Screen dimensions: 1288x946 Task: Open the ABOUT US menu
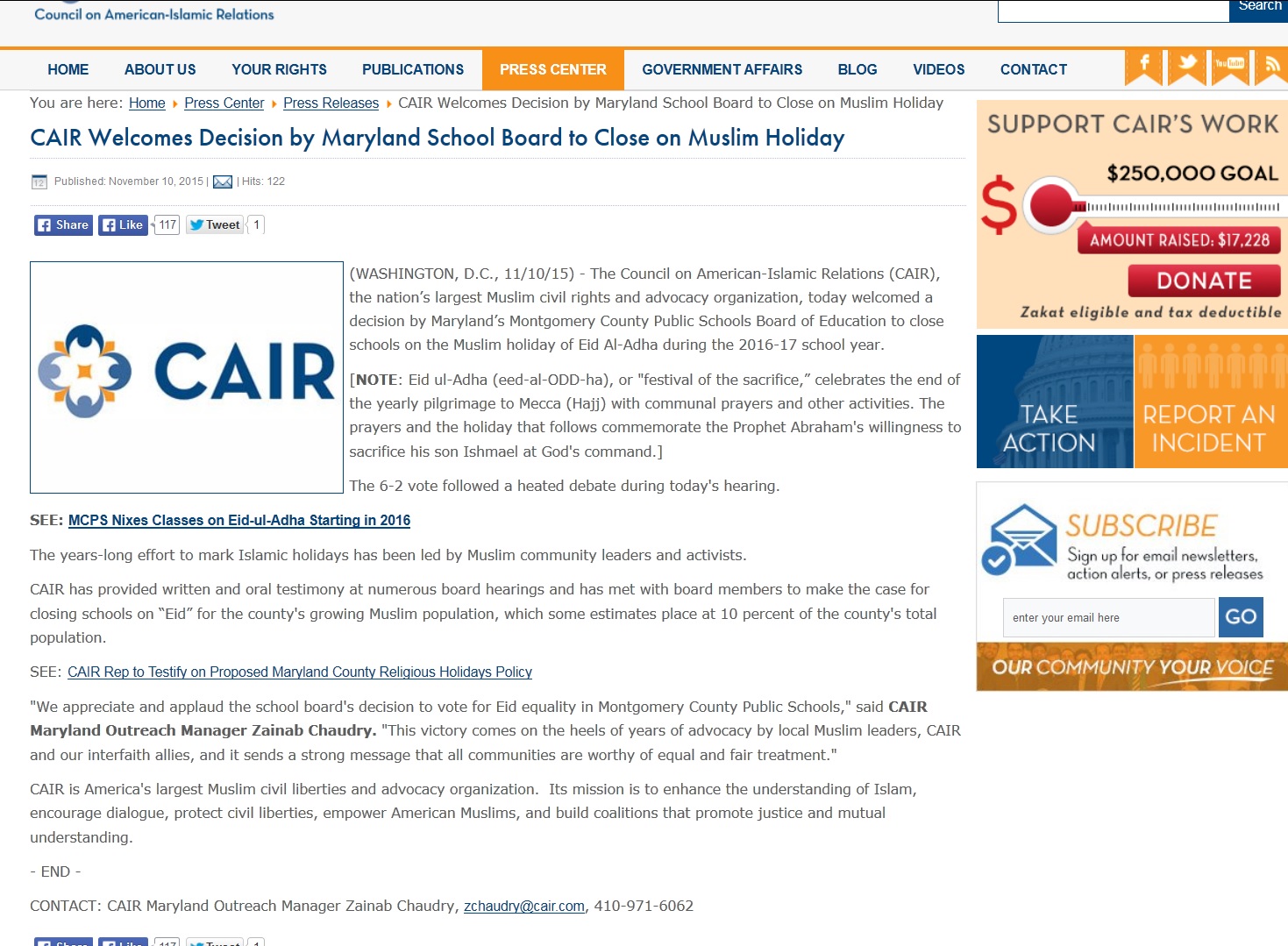click(160, 69)
